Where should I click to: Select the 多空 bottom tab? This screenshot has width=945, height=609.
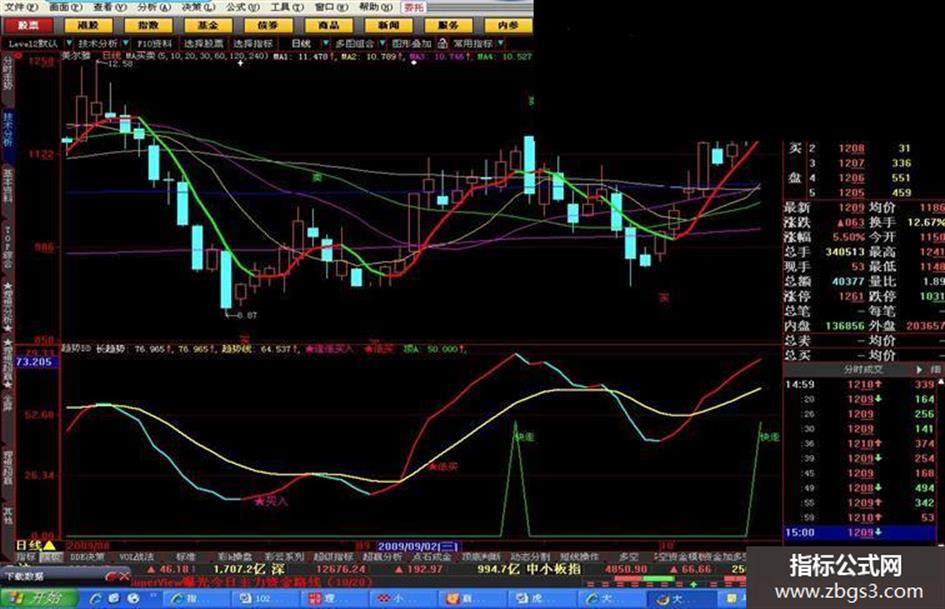point(628,557)
